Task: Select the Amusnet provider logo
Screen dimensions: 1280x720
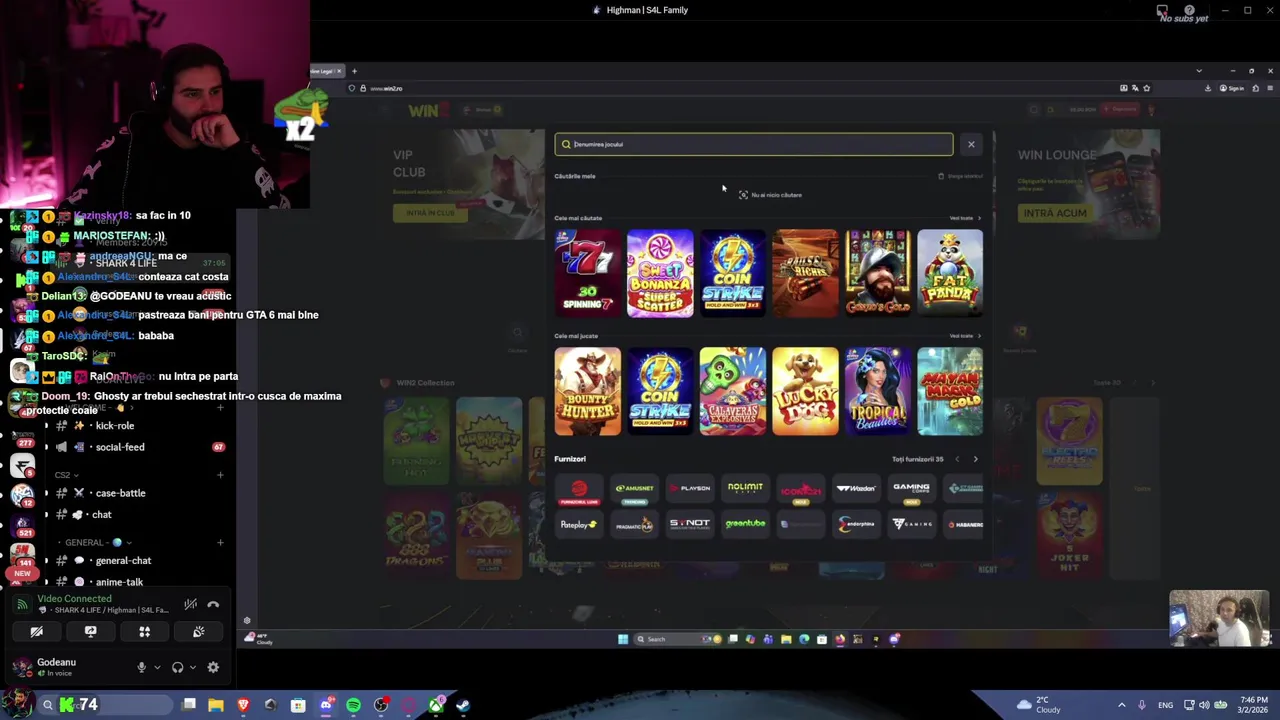Action: [634, 489]
